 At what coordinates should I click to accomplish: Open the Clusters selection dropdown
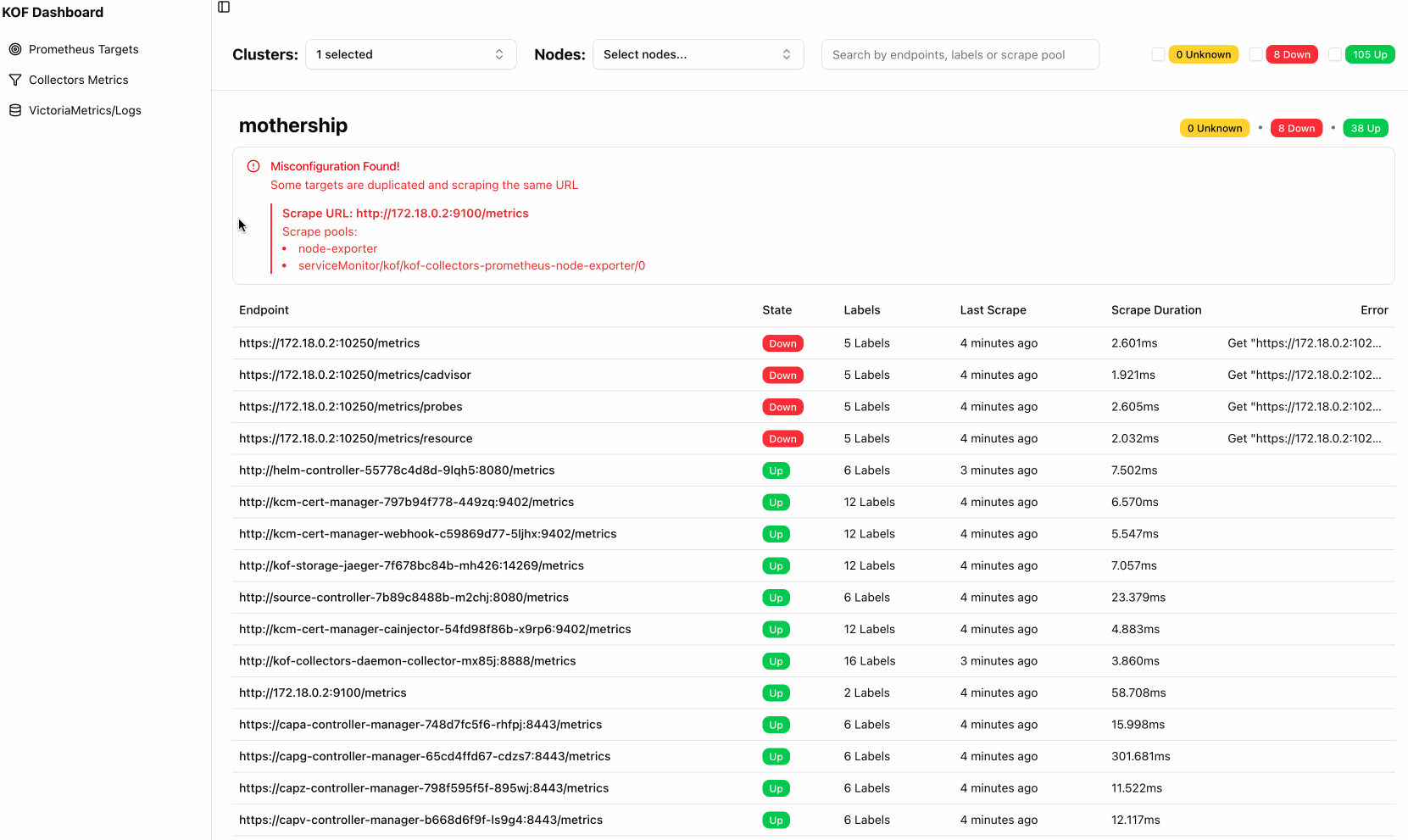click(410, 53)
